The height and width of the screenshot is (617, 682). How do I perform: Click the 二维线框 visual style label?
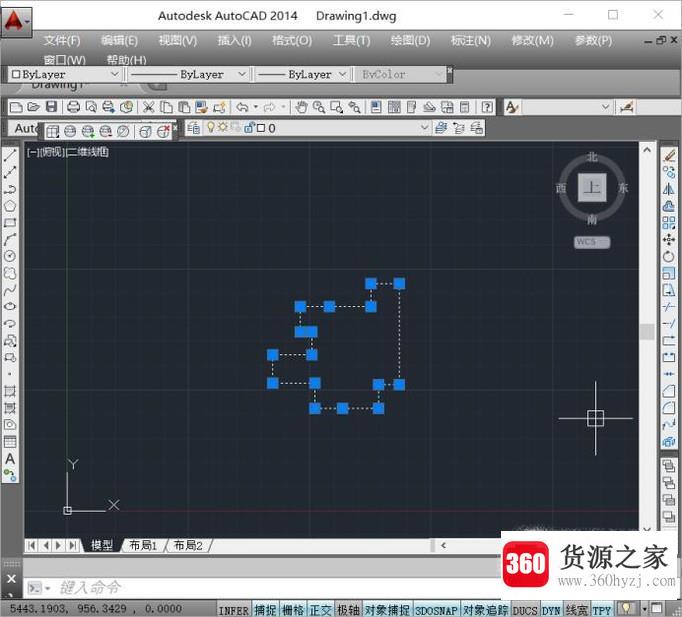tap(87, 152)
